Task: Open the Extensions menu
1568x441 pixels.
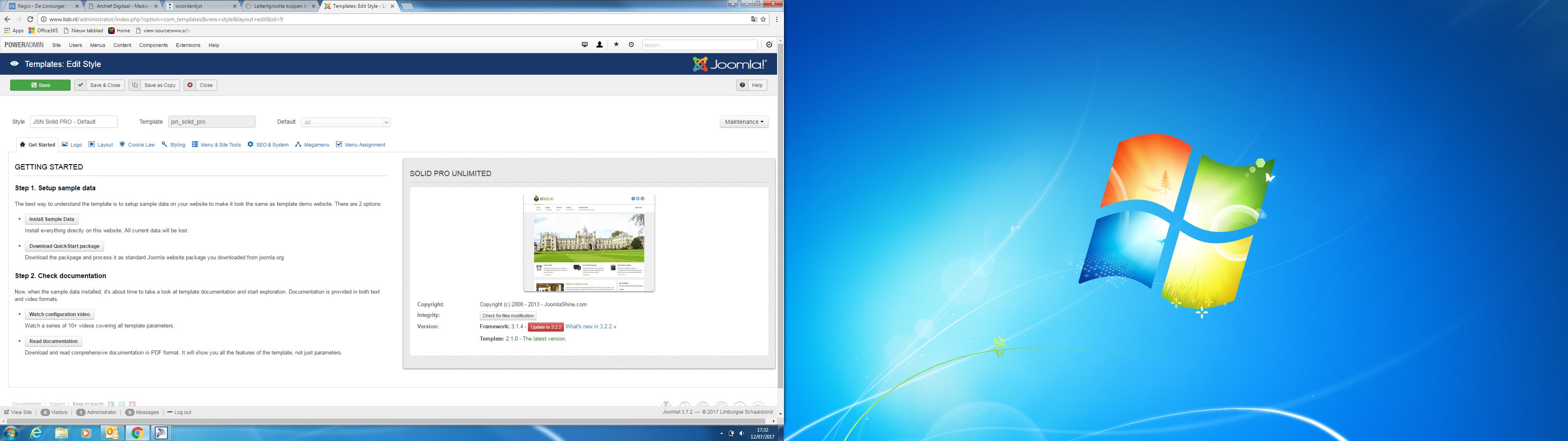Action: pyautogui.click(x=188, y=45)
